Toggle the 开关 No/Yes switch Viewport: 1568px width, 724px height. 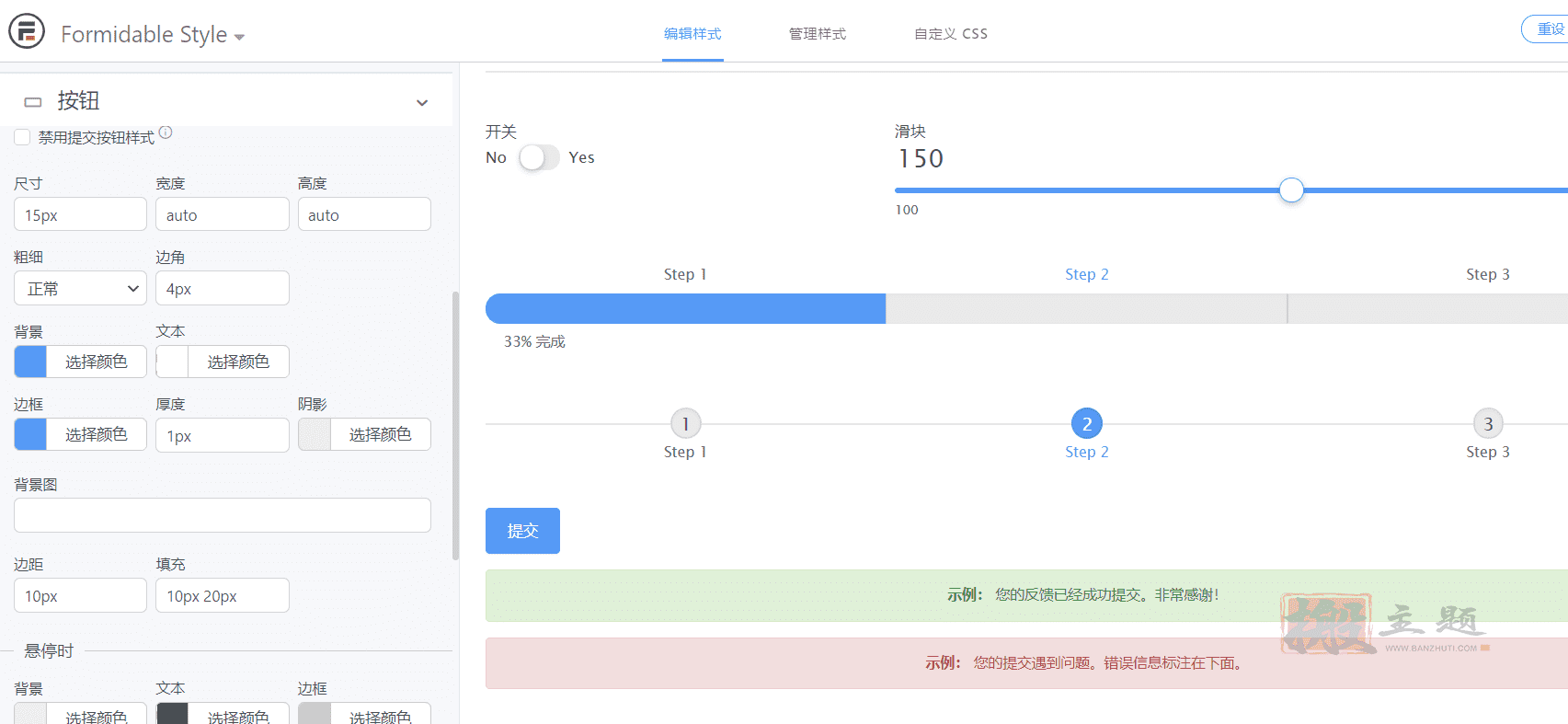pos(539,157)
